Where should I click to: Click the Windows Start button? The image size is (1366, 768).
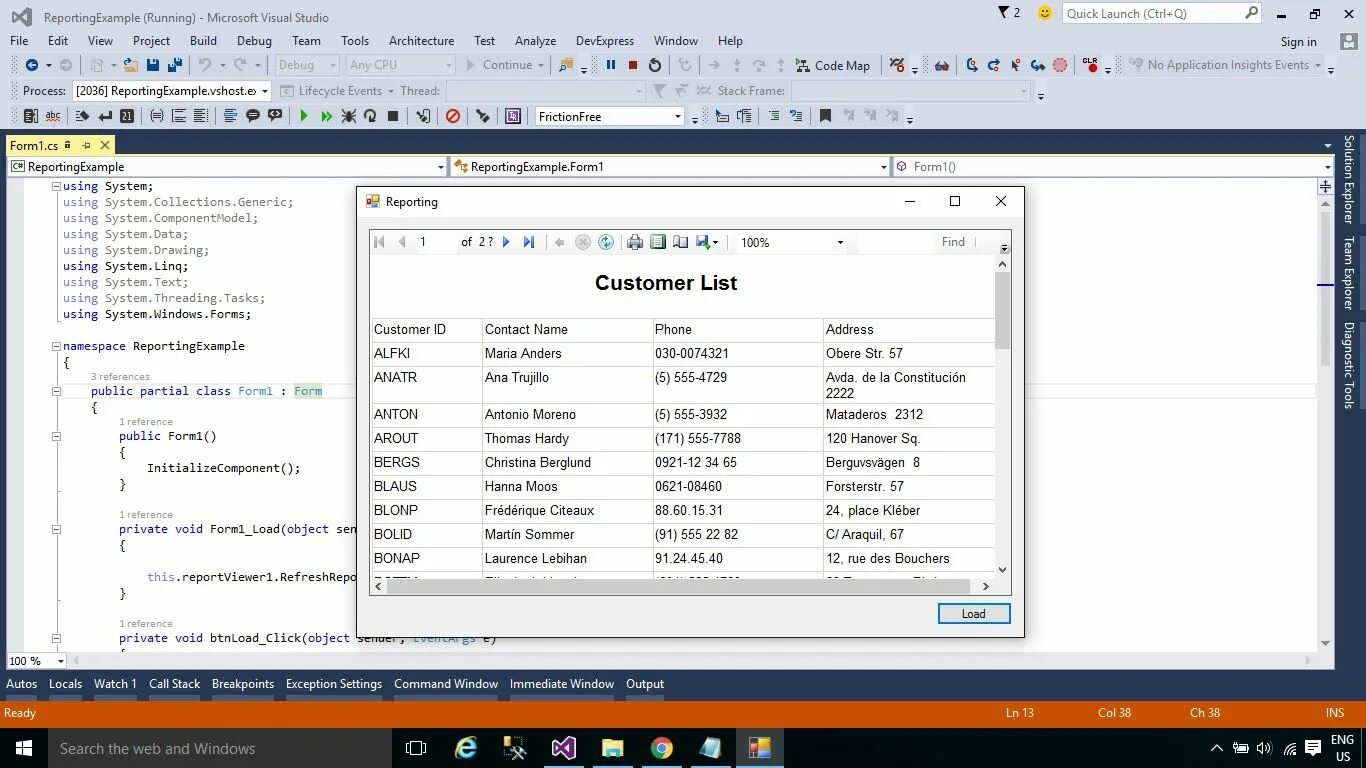[x=24, y=748]
